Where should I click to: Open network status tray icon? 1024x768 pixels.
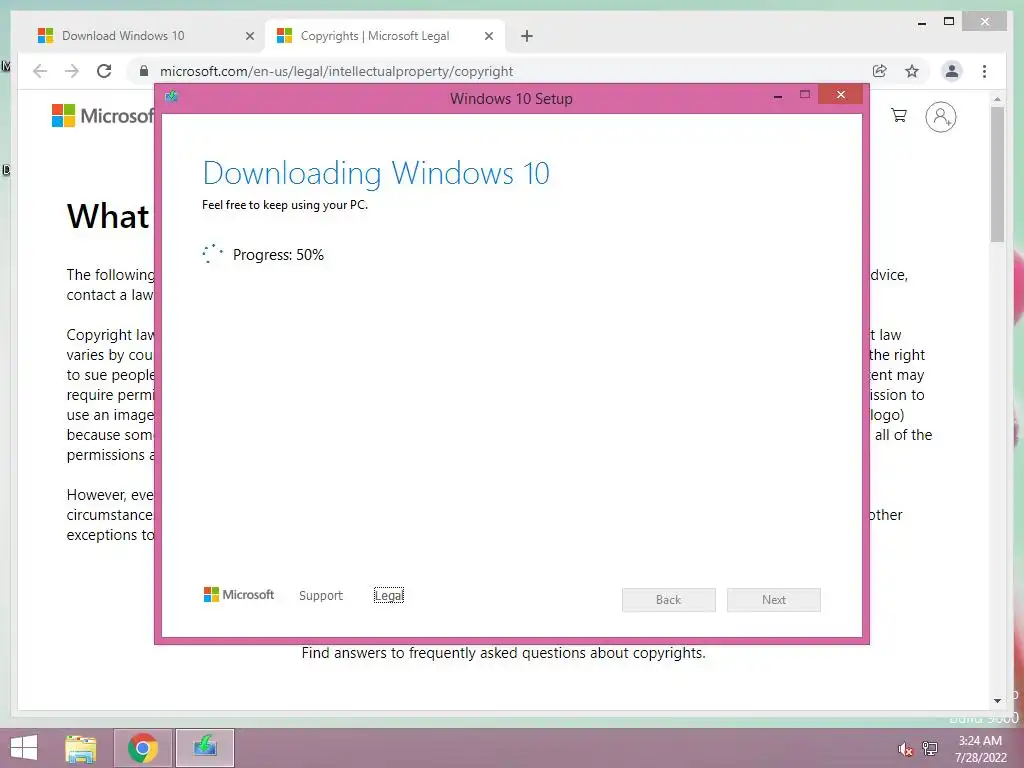(930, 748)
